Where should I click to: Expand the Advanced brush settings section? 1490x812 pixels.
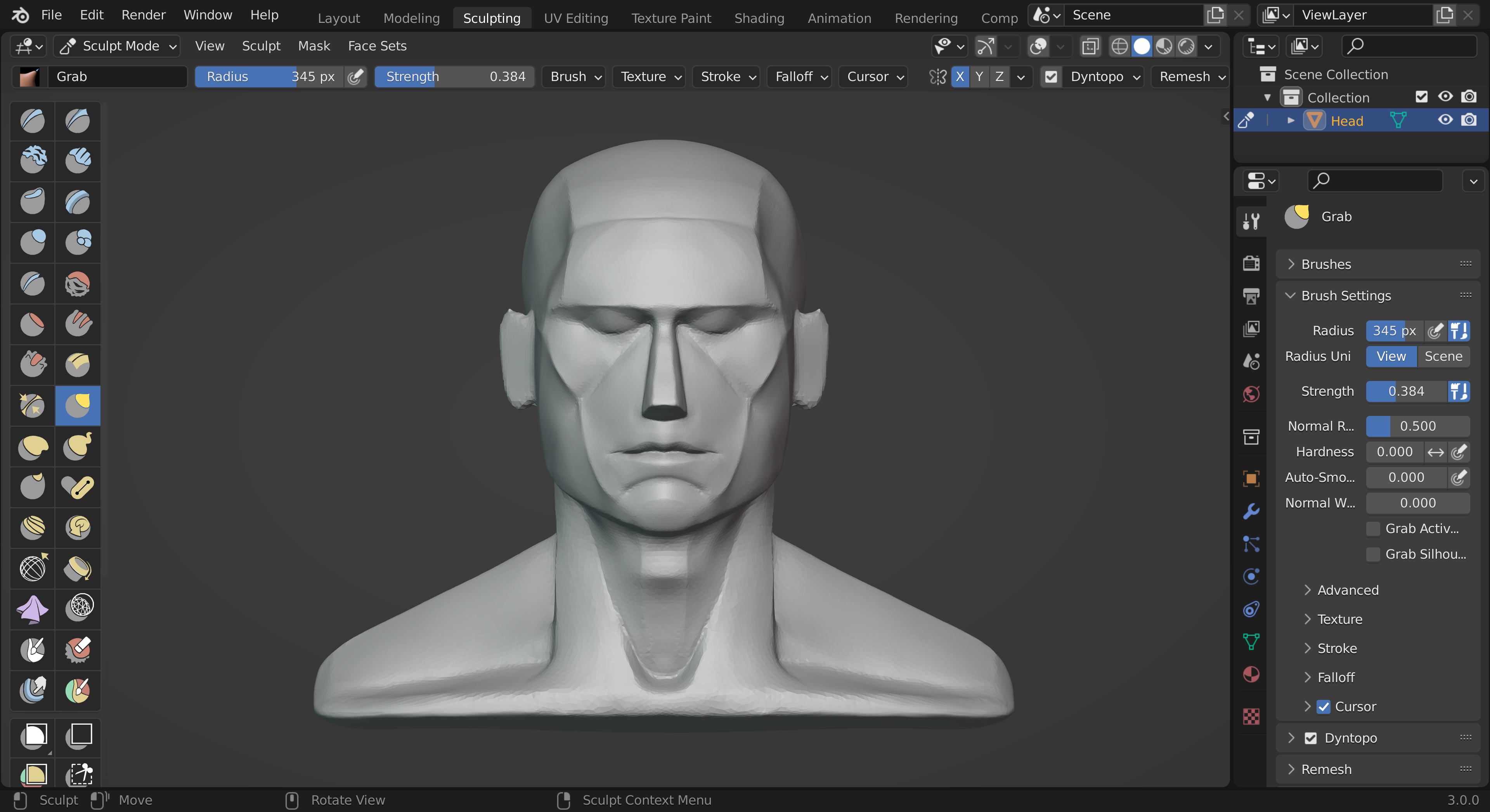pos(1348,590)
